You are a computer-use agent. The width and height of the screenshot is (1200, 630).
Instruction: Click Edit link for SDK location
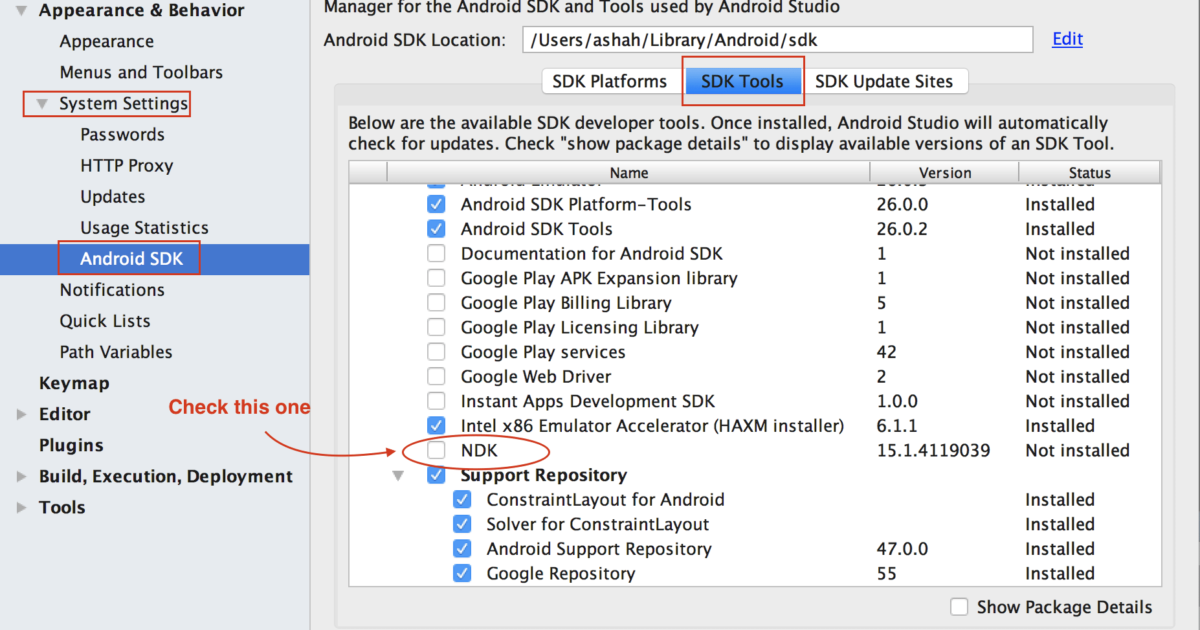coord(1067,39)
